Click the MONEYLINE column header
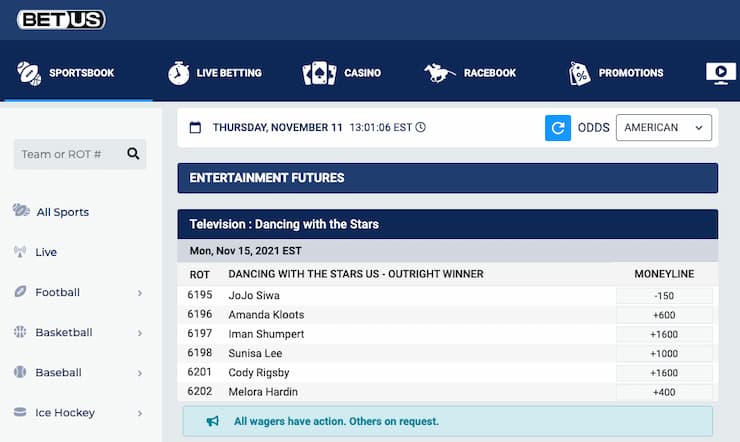 tap(664, 274)
